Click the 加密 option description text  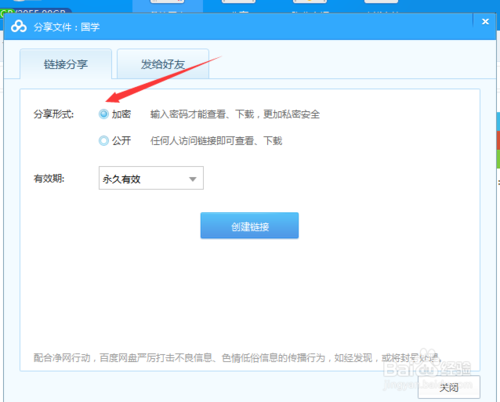click(235, 114)
